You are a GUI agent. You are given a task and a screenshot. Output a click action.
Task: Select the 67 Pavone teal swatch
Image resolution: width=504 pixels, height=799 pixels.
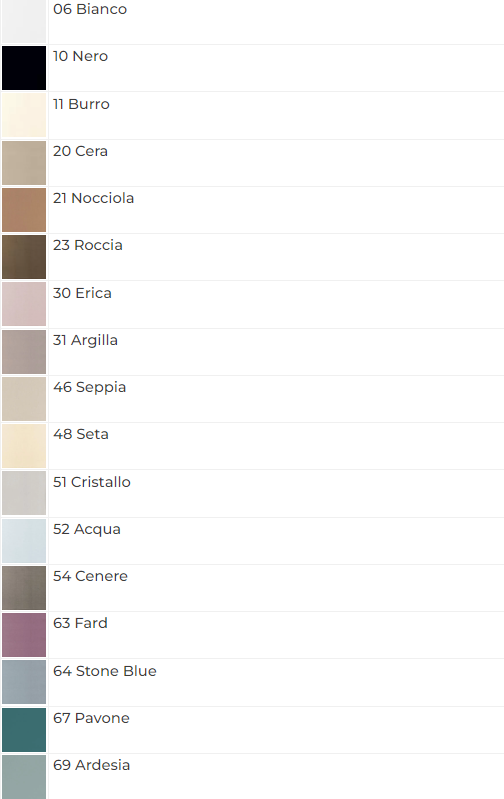pos(24,730)
